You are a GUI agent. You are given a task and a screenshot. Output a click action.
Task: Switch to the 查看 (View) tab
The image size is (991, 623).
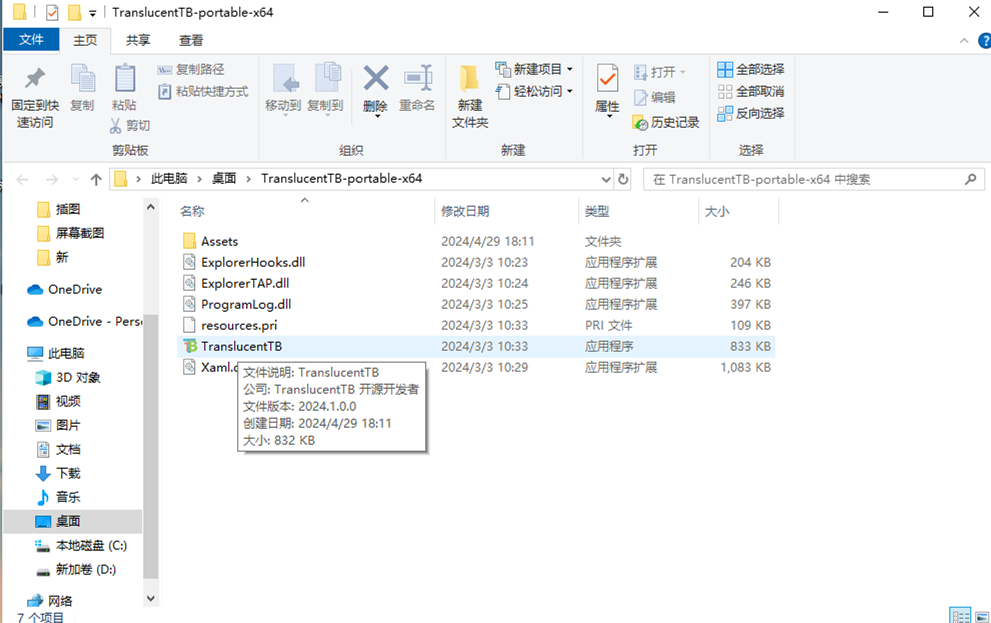(x=191, y=40)
